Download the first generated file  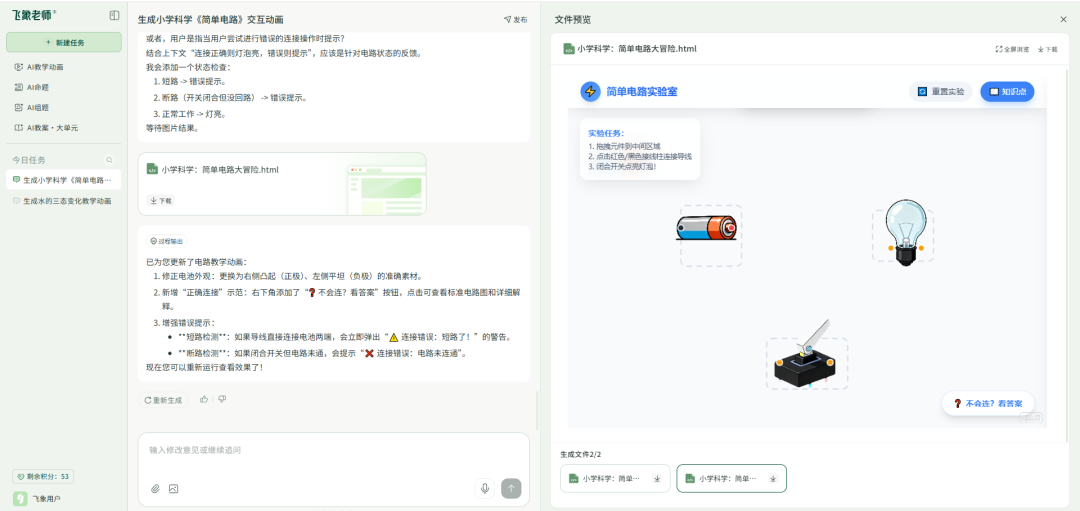[x=656, y=479]
